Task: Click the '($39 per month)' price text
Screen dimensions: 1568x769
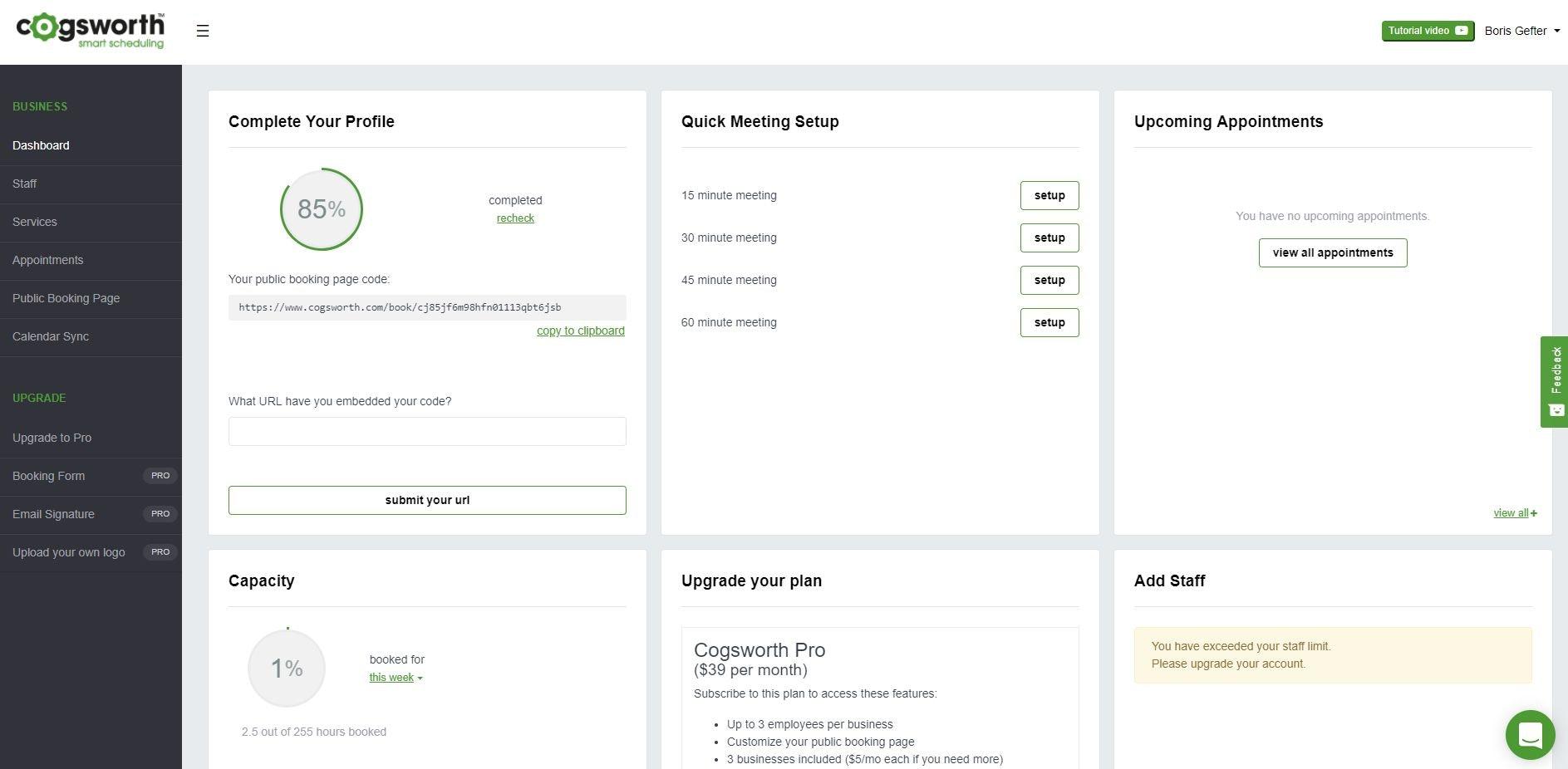Action: tap(750, 670)
